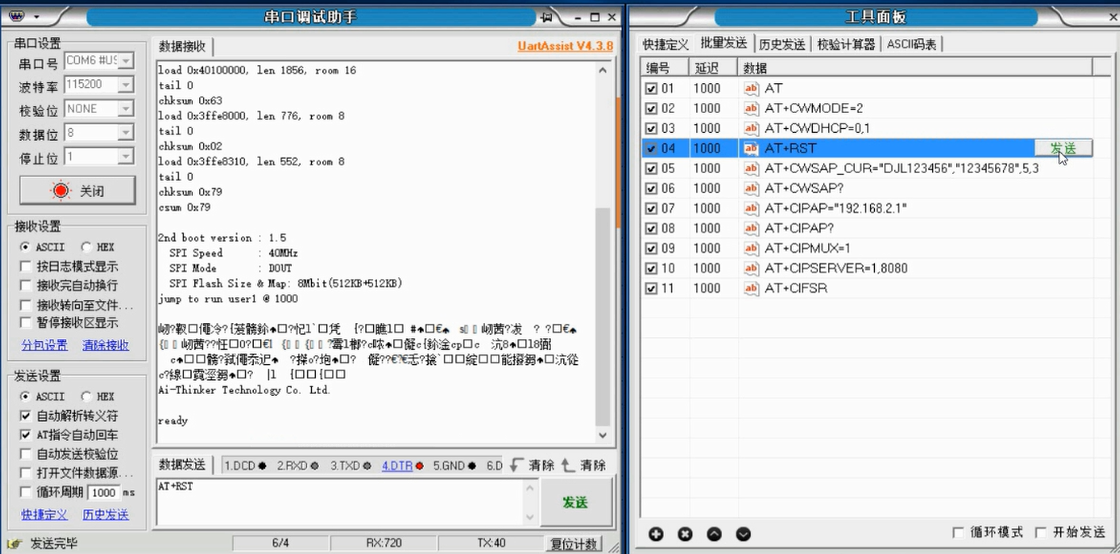This screenshot has width=1120, height=554.
Task: Enable 循环周期 checkbox
Action: click(x=26, y=492)
